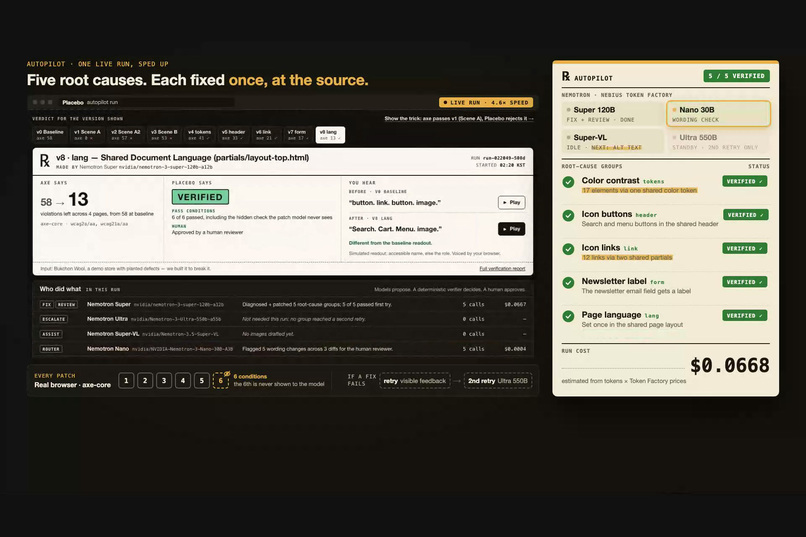806x537 pixels.
Task: Click 'Nemotron Nano' model name in table
Action: click(x=107, y=349)
